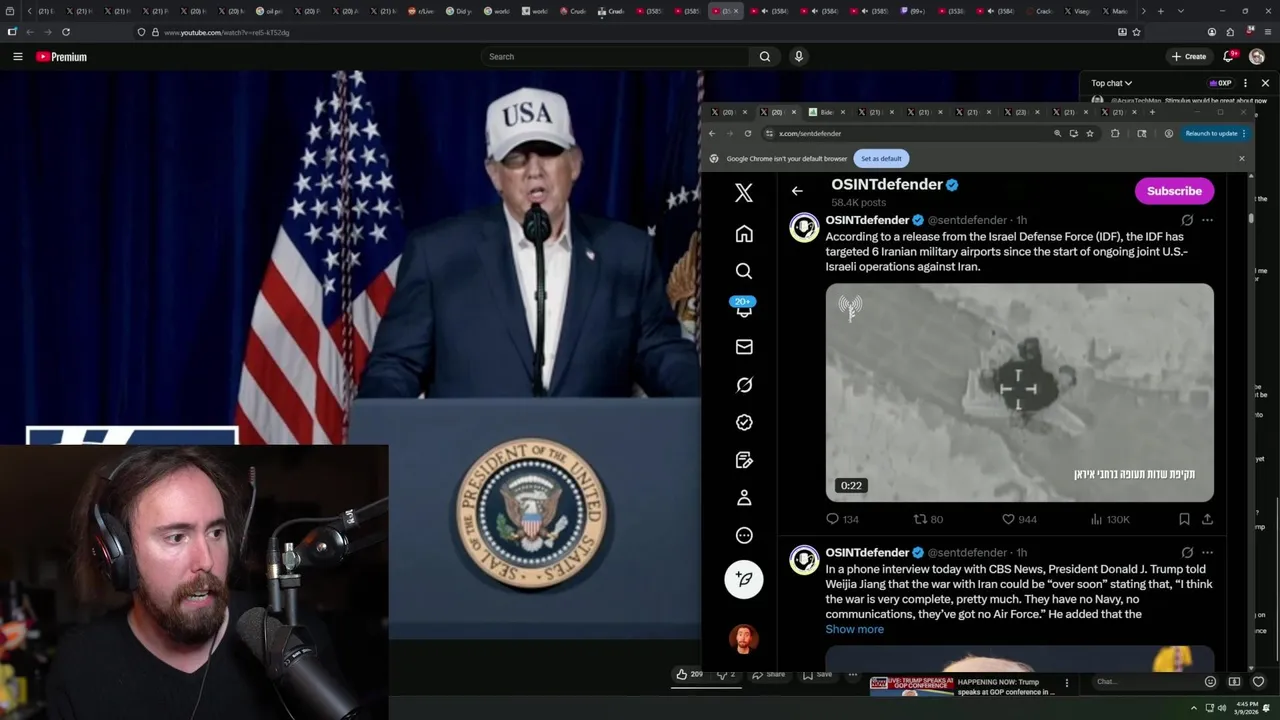Click the Windows volume speaker icon
The height and width of the screenshot is (720, 1280).
(1222, 708)
